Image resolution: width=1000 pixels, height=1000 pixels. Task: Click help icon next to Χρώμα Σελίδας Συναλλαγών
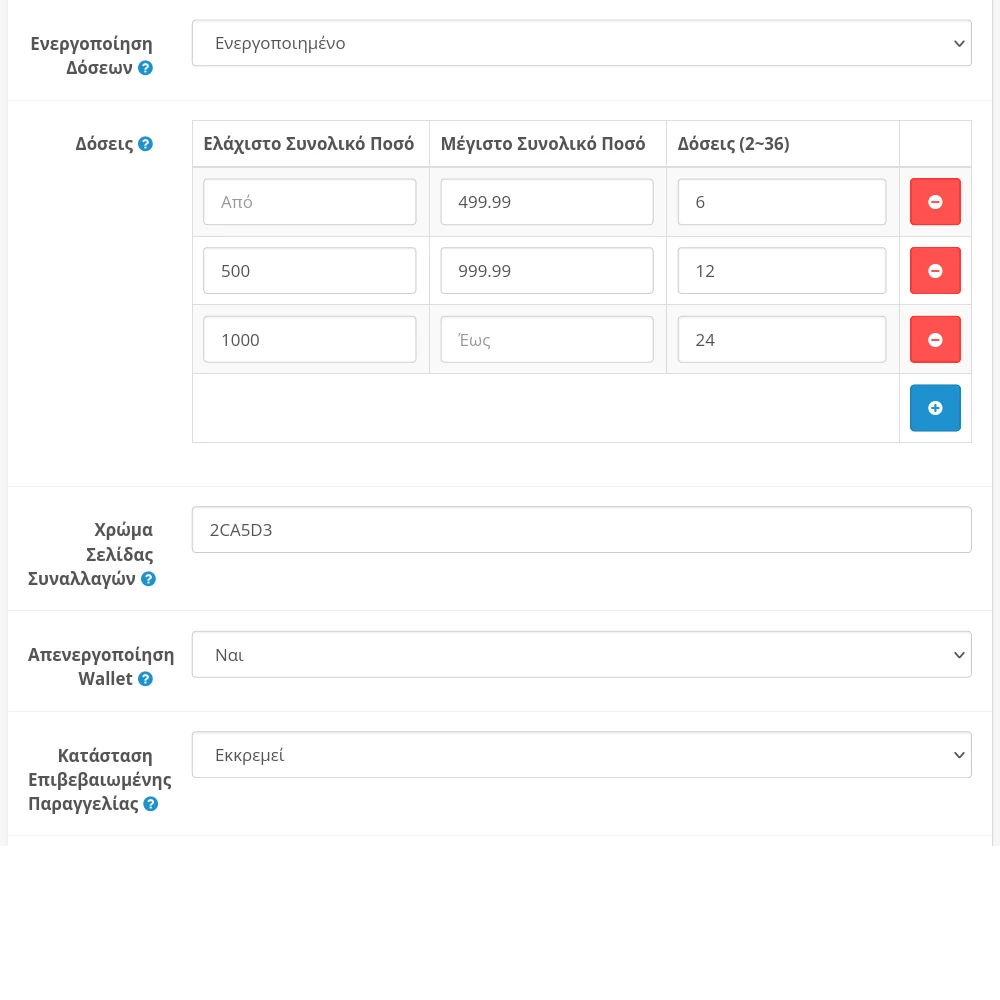tap(148, 579)
